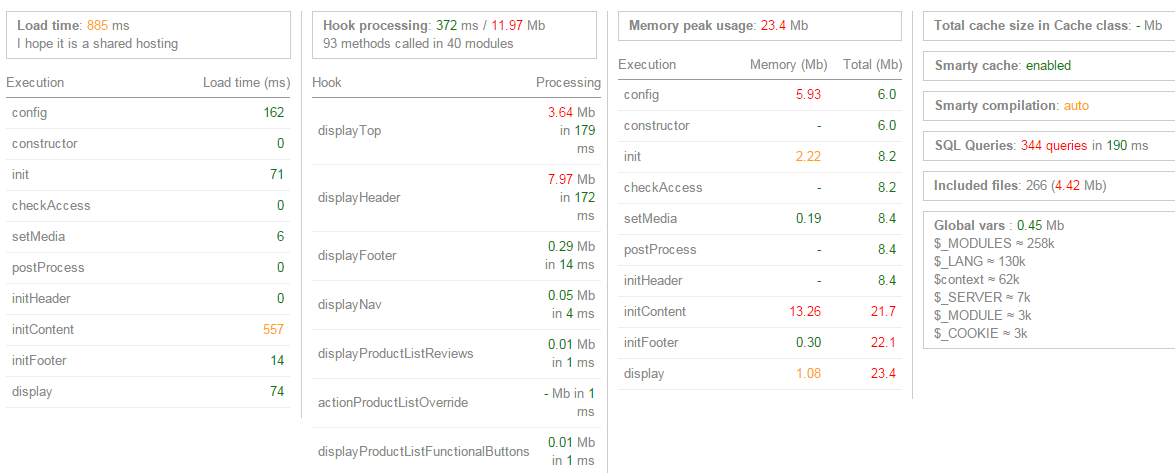Screen dimensions: 1175x473
Task: Click the Hook processing summary box
Action: point(455,34)
